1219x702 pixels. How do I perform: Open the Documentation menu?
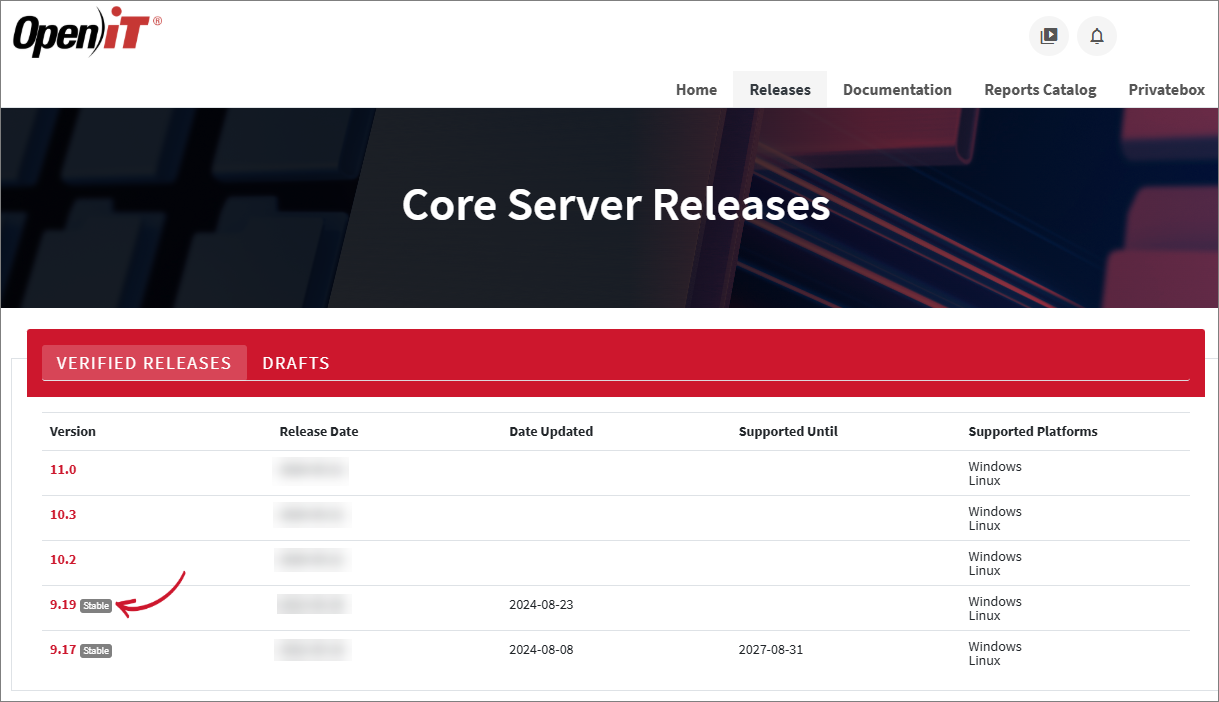coord(897,89)
